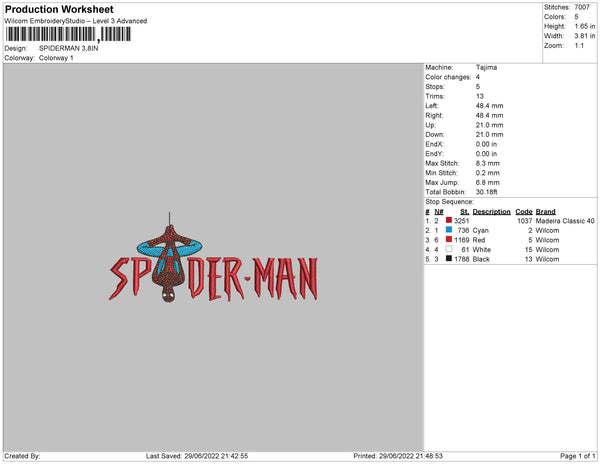Click Max Stitch value '8.3 mm'

tap(488, 163)
